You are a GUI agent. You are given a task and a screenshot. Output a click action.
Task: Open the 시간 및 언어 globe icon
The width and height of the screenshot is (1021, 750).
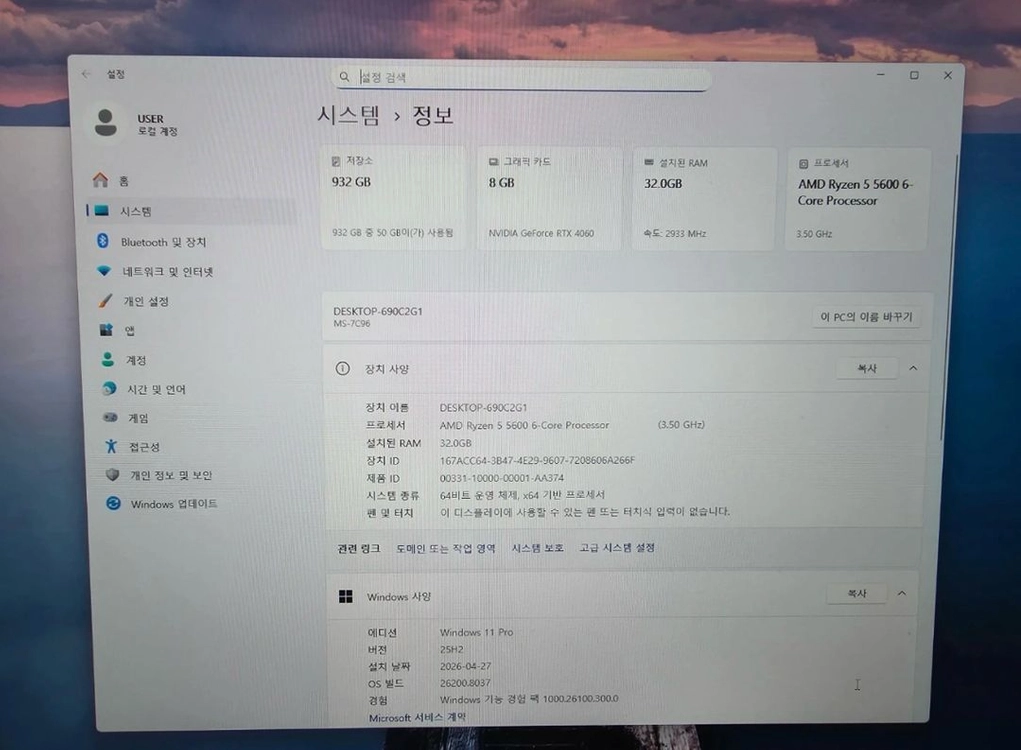[x=109, y=388]
